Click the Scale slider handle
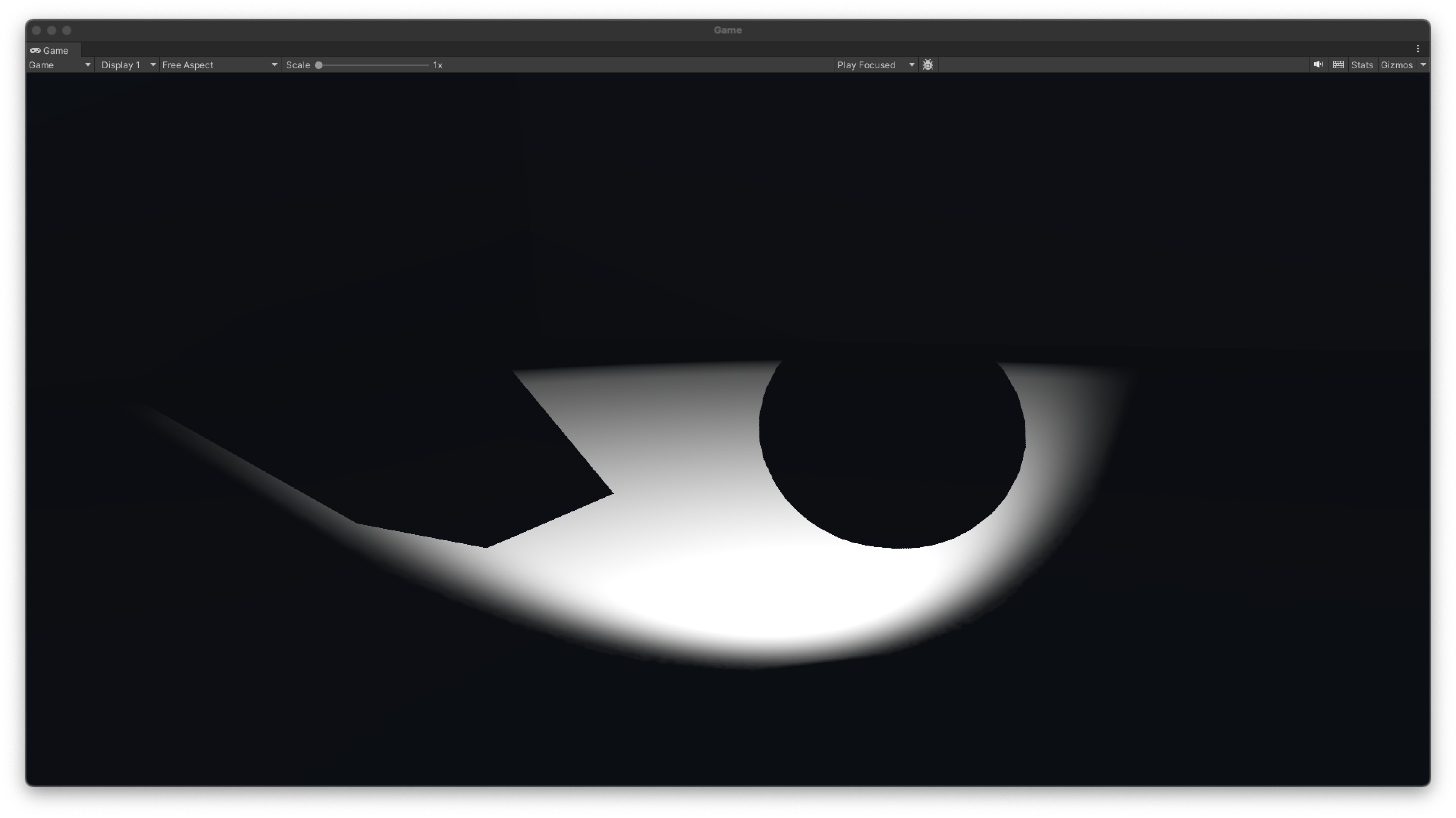This screenshot has height=818, width=1456. tap(319, 66)
